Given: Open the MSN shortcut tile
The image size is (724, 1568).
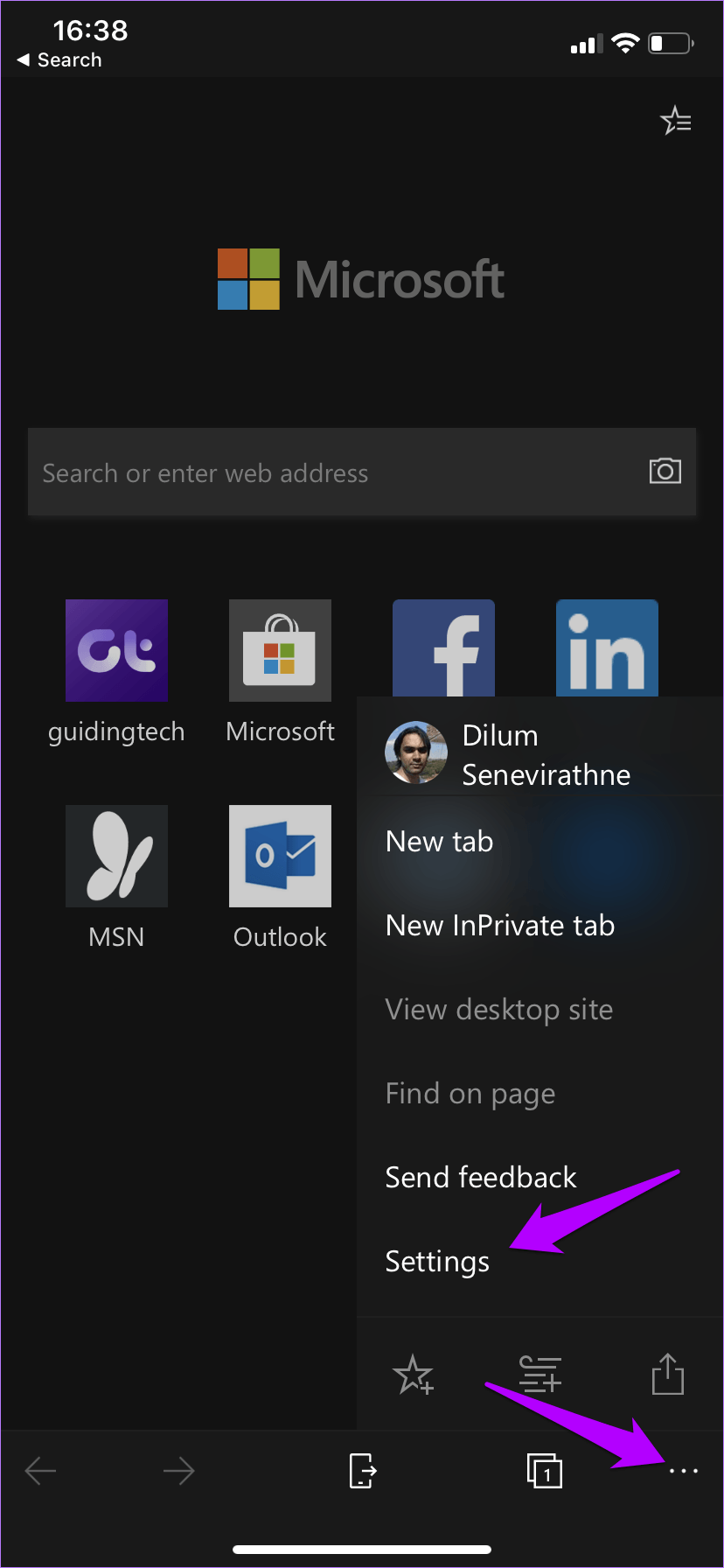Looking at the screenshot, I should [116, 856].
